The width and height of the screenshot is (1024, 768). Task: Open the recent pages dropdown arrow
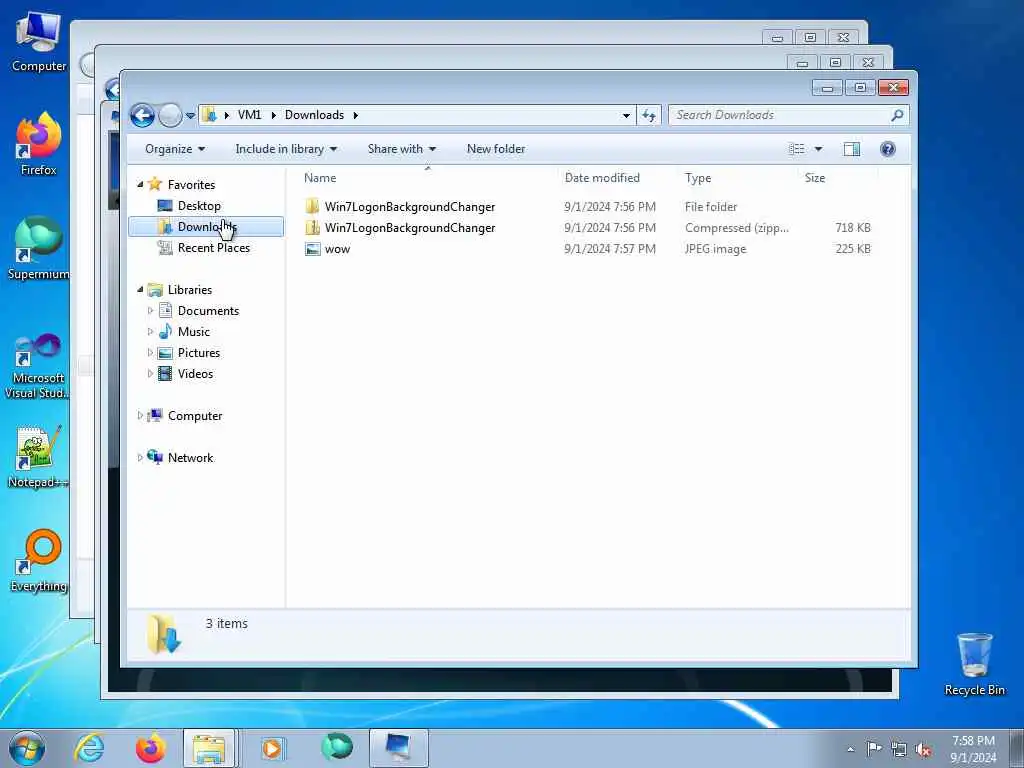(190, 116)
